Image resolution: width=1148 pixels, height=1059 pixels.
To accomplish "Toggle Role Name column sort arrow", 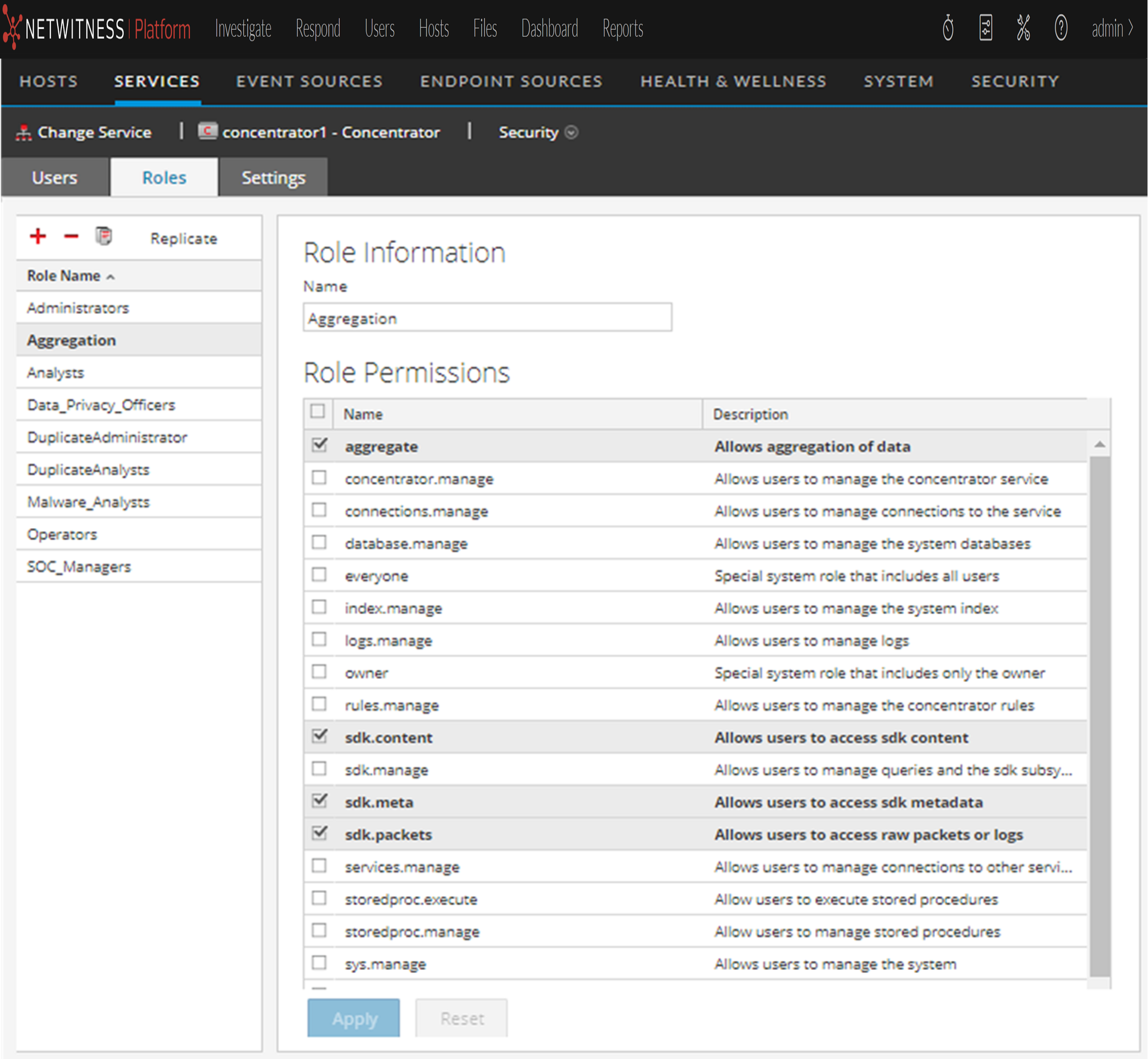I will click(111, 277).
